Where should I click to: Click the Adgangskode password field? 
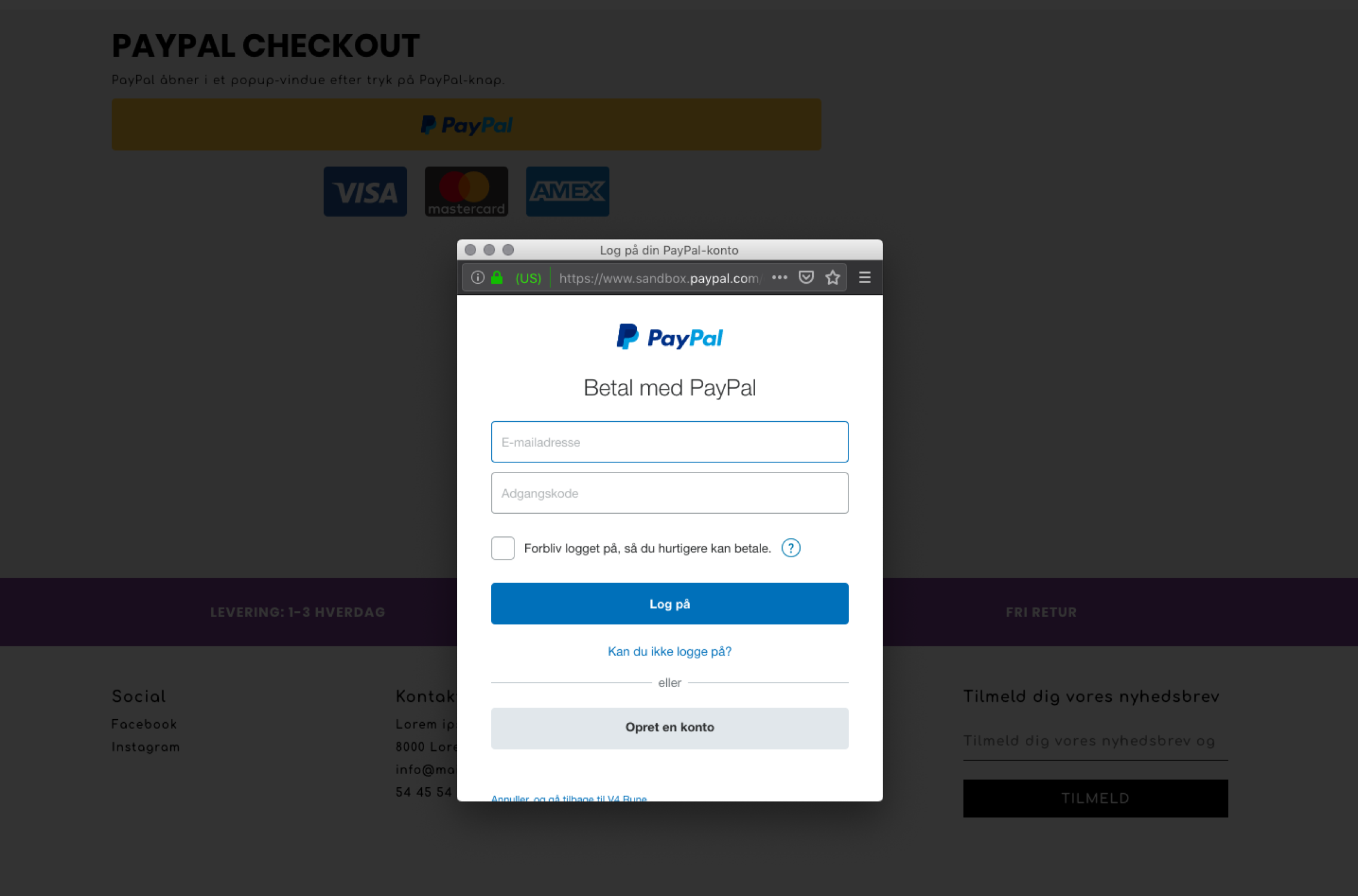669,493
